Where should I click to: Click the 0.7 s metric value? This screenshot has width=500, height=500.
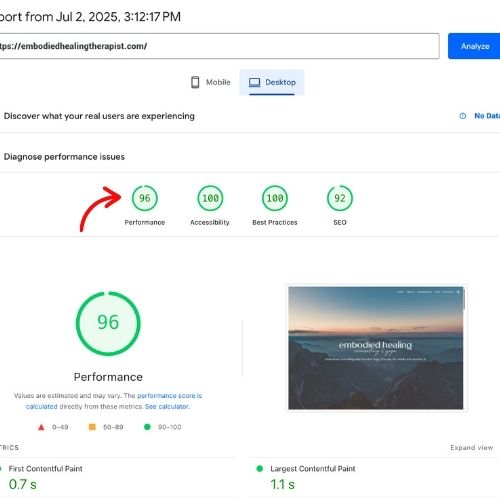[x=23, y=484]
